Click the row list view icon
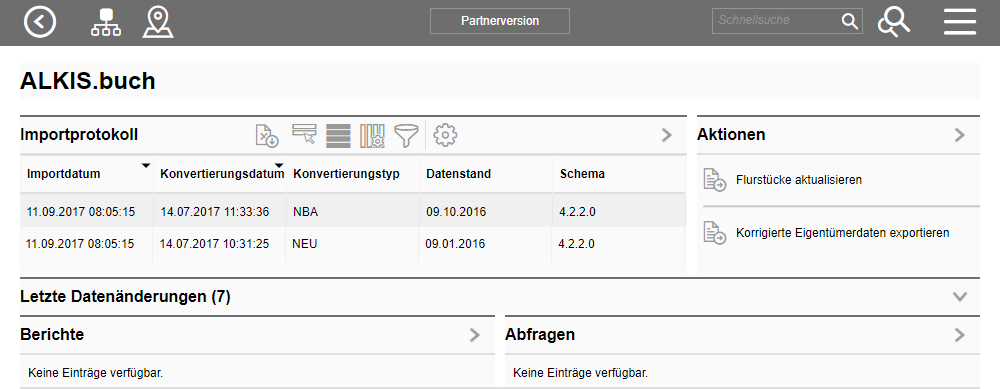 339,136
